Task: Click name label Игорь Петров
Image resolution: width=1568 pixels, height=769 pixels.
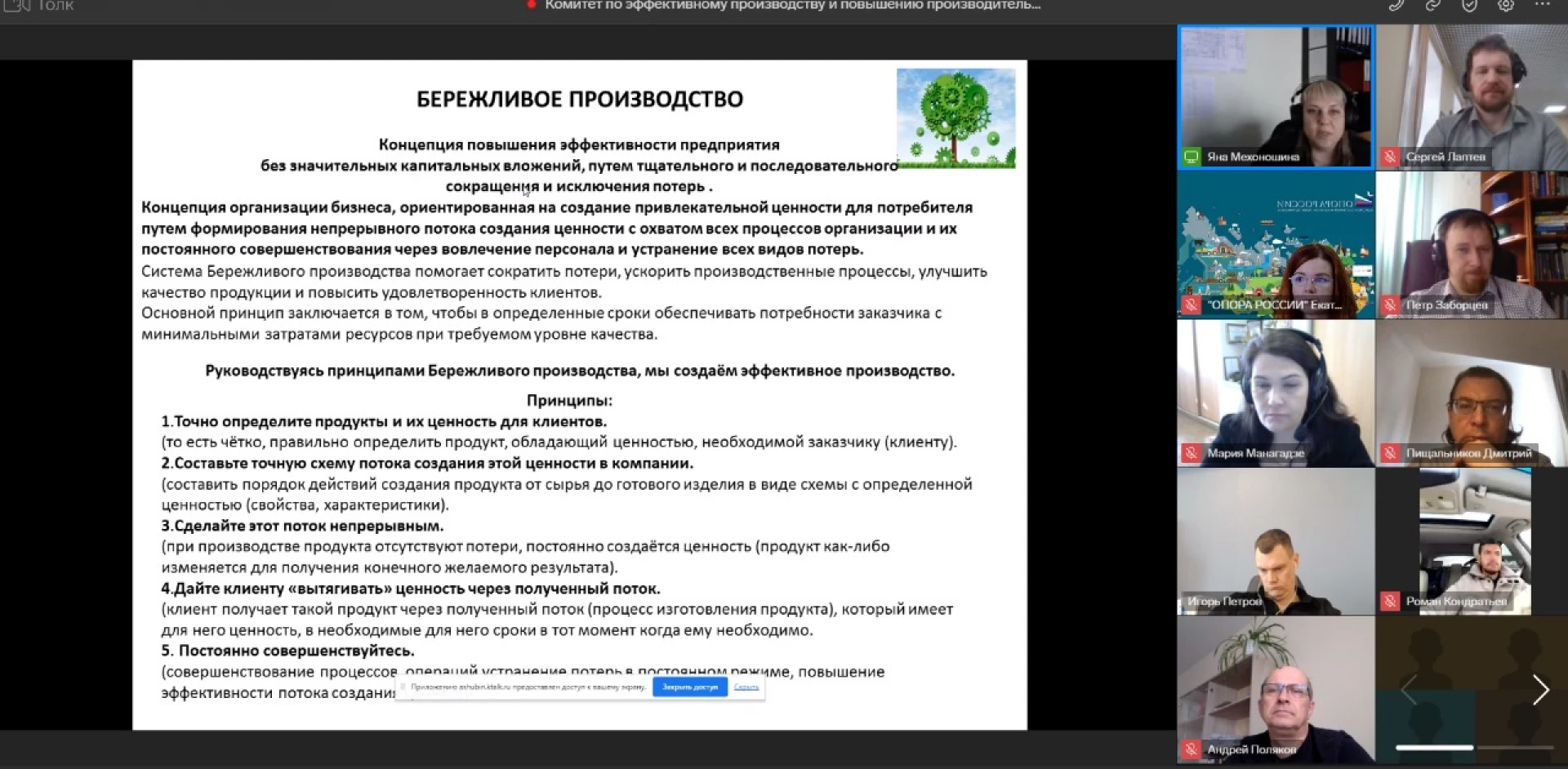Action: pyautogui.click(x=1225, y=602)
